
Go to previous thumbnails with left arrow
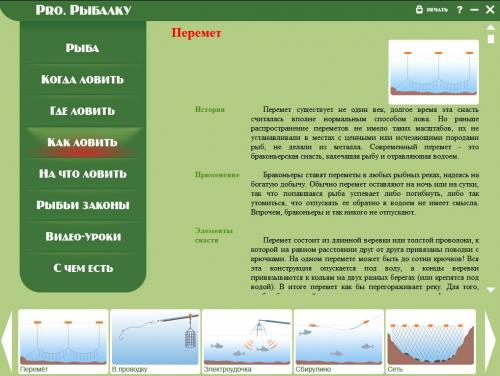click(x=7, y=341)
